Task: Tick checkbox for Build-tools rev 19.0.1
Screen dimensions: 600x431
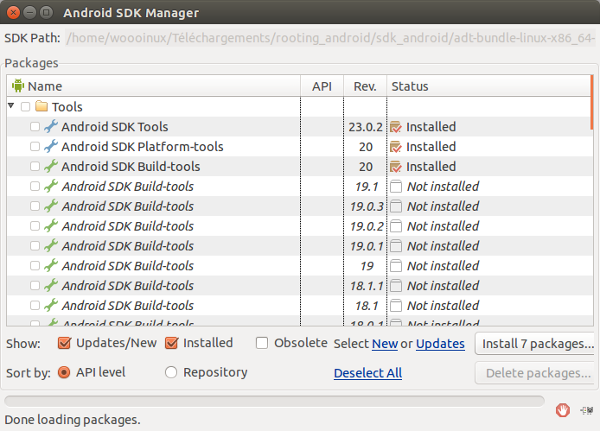Action: (x=35, y=246)
